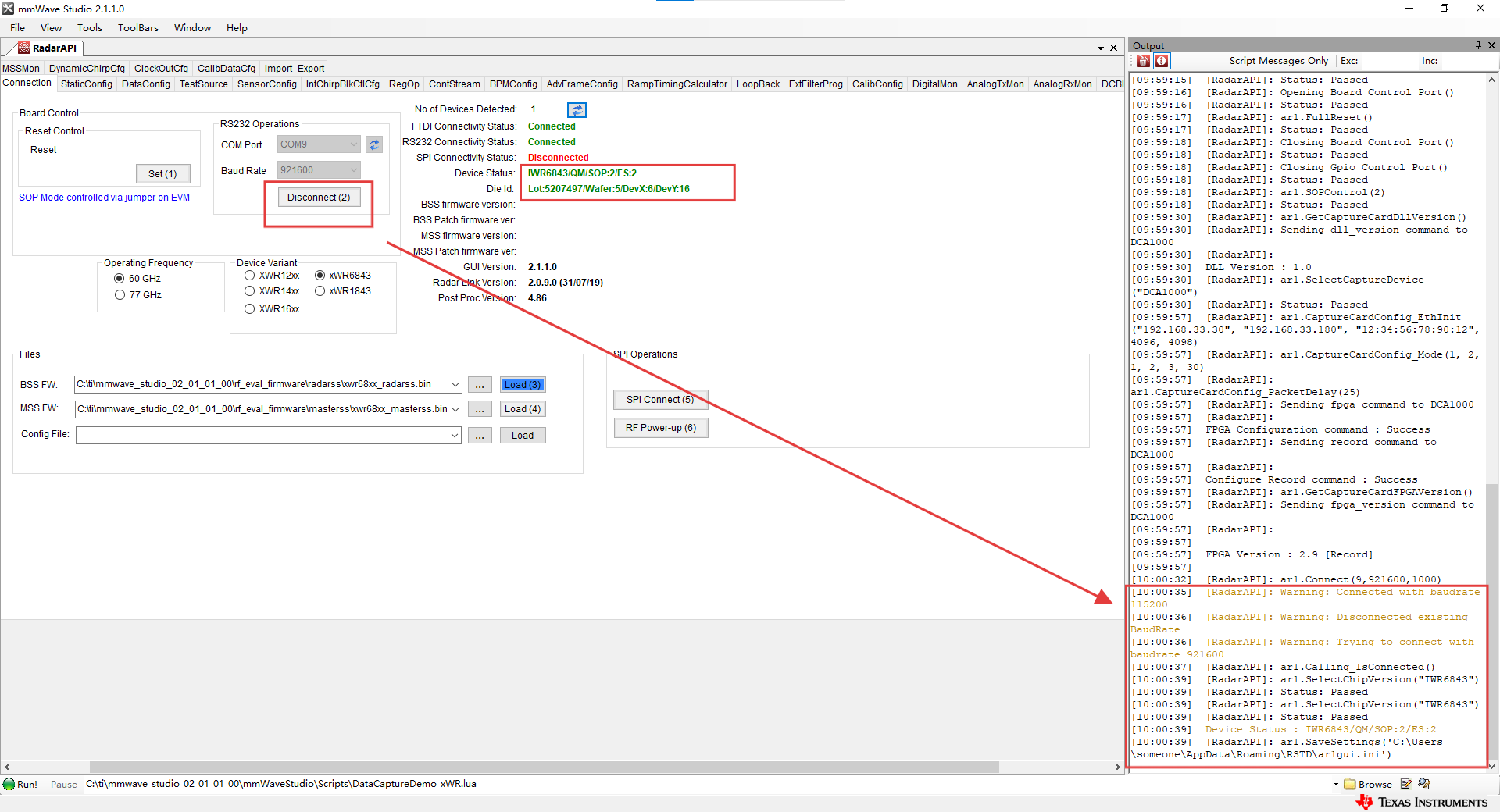Close the Output panel
This screenshot has height=812, width=1500.
pyautogui.click(x=1491, y=45)
